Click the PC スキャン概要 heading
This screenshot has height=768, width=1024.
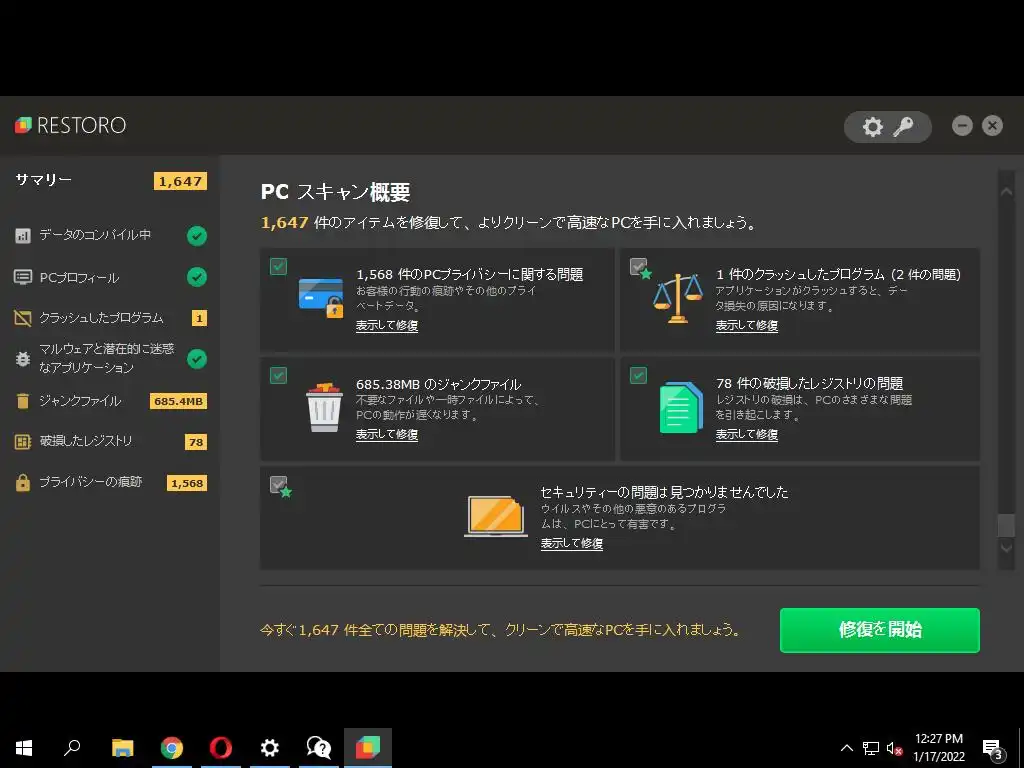pos(335,192)
